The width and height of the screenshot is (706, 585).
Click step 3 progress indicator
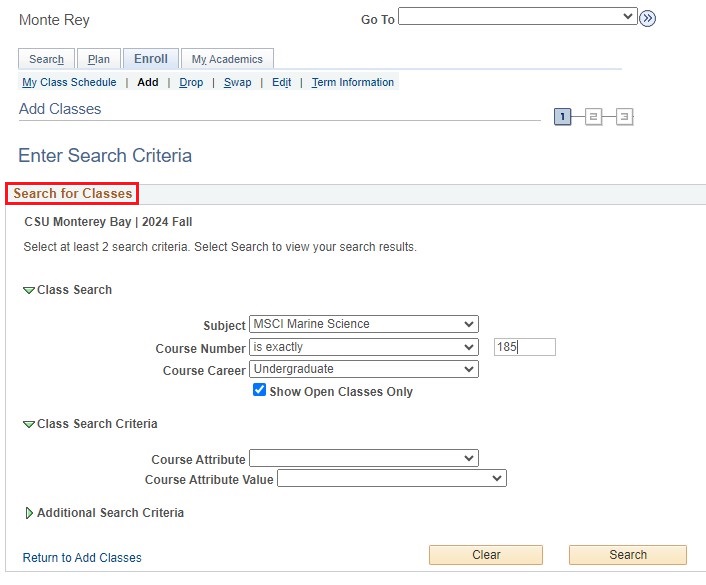pyautogui.click(x=624, y=117)
